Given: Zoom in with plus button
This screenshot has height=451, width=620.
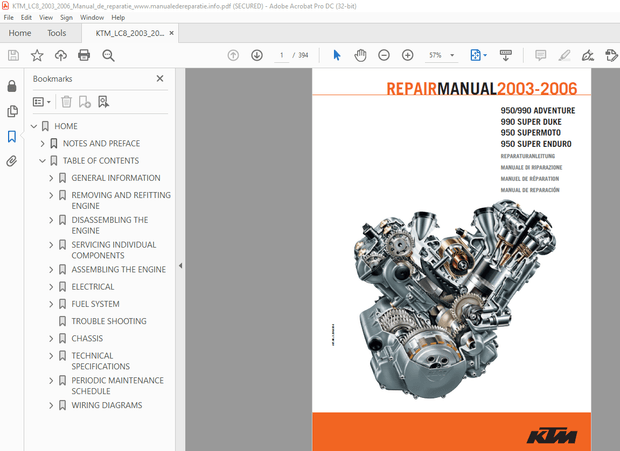Looking at the screenshot, I should (407, 55).
